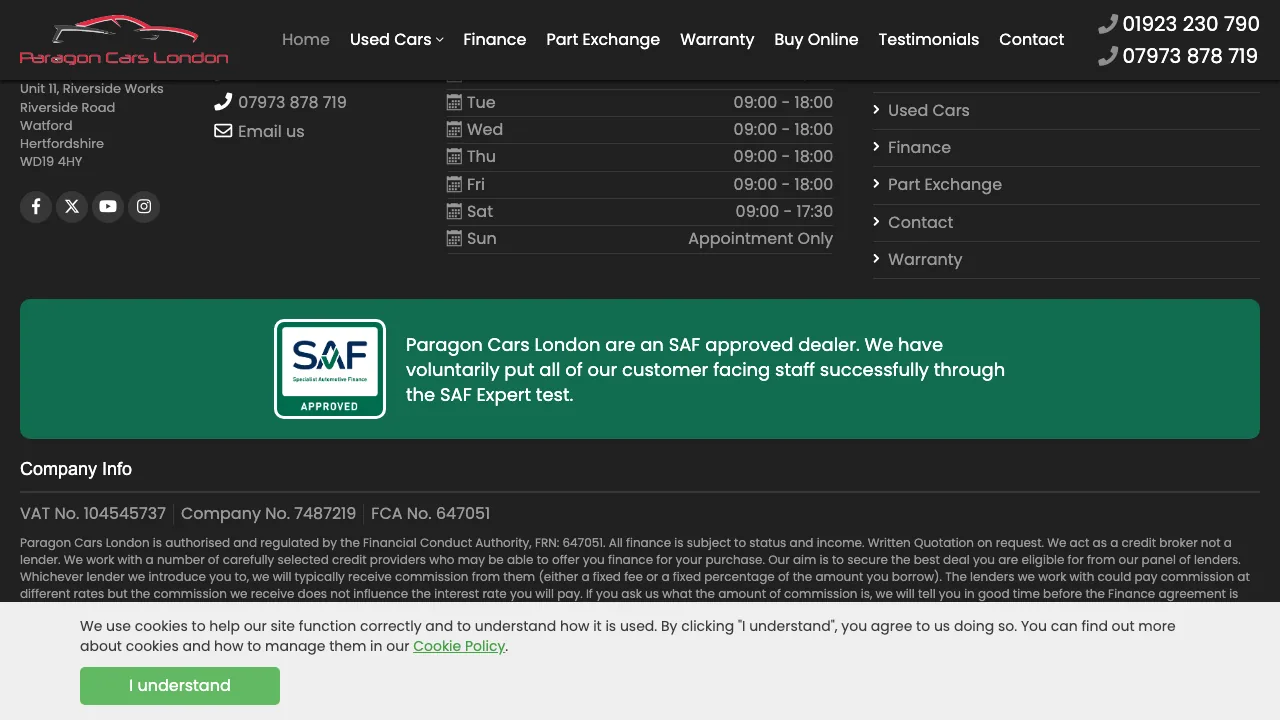Expand the Contact sidebar chevron
The image size is (1280, 720).
pyautogui.click(x=876, y=222)
